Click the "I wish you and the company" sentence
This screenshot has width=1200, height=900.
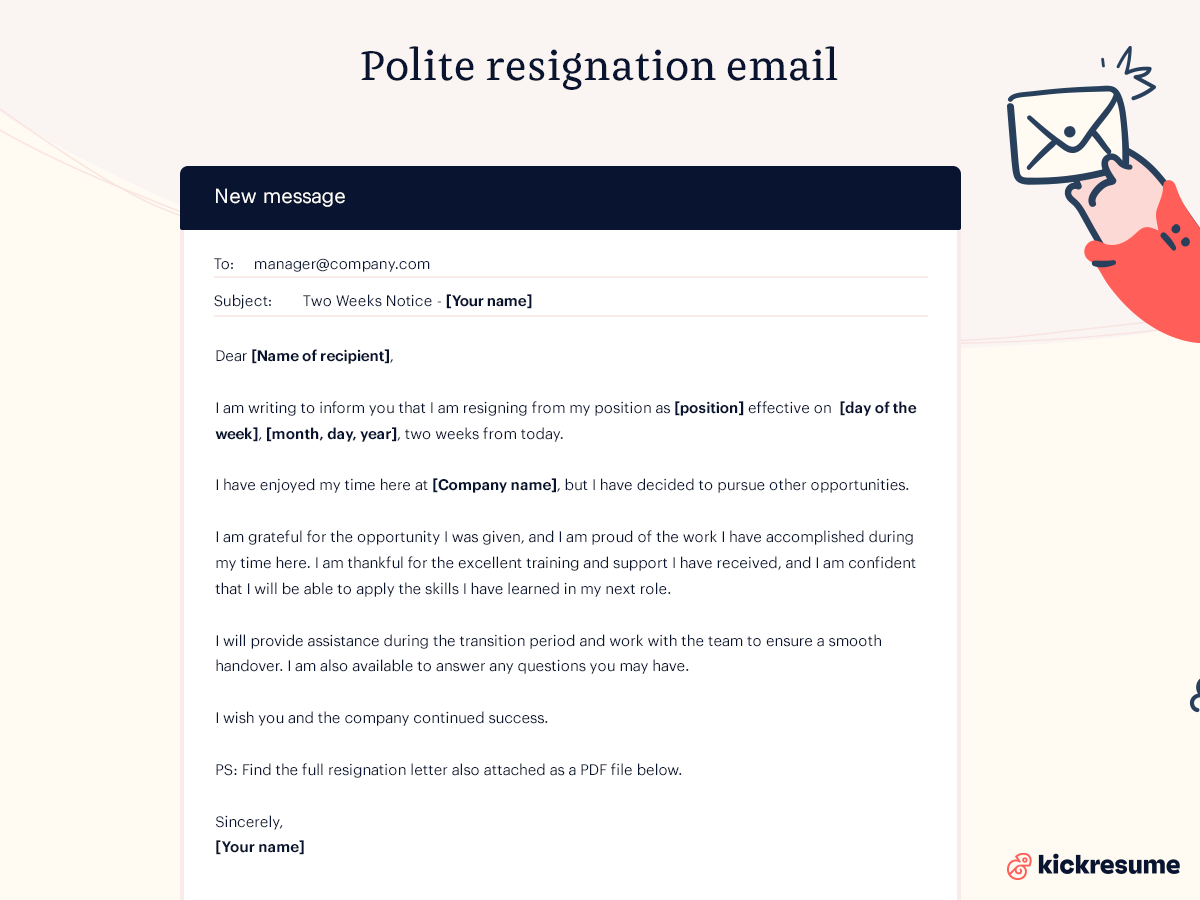click(x=381, y=718)
